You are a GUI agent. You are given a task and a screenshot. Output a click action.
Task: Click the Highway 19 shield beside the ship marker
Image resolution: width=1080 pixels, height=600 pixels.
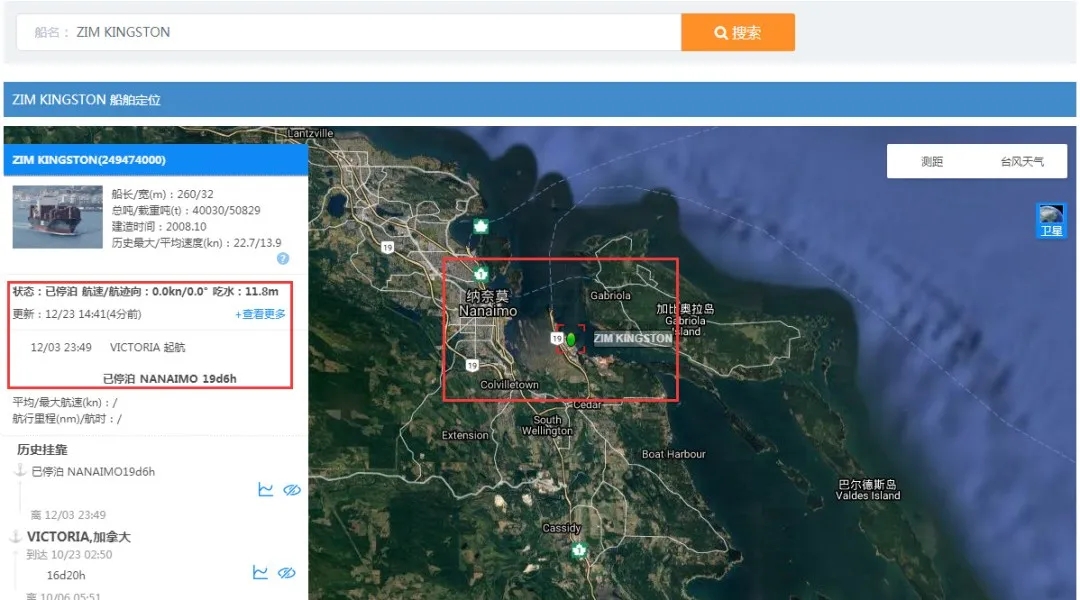point(557,338)
